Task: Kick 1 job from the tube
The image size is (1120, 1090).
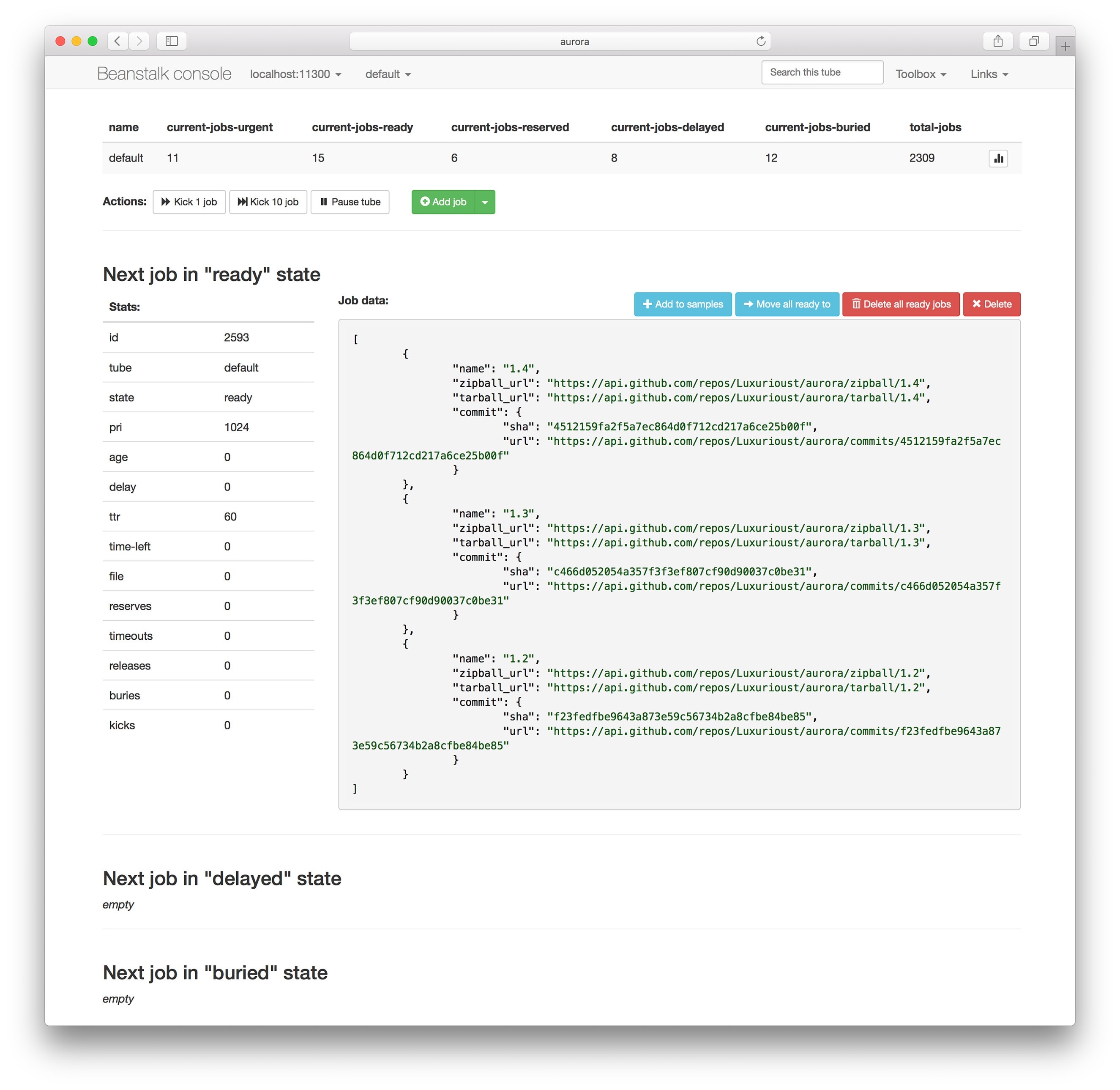Action: 189,202
